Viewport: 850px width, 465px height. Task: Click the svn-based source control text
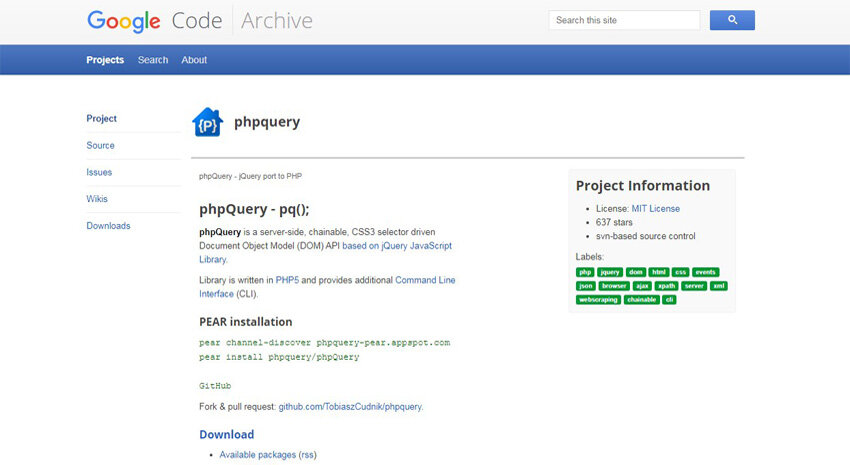(646, 236)
